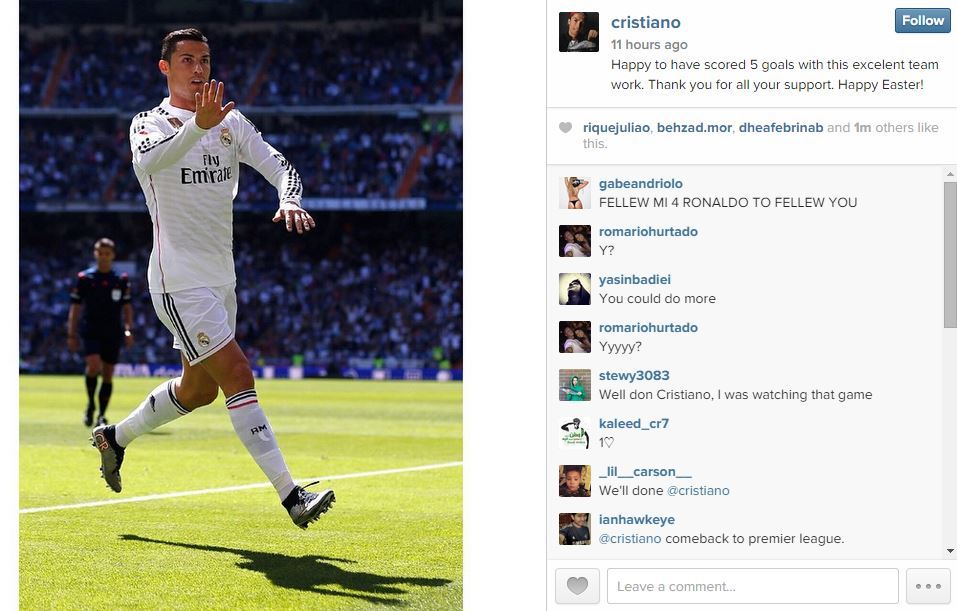The width and height of the screenshot is (957, 611).
Task: Click the heart like button beside the comment field
Action: [x=577, y=586]
